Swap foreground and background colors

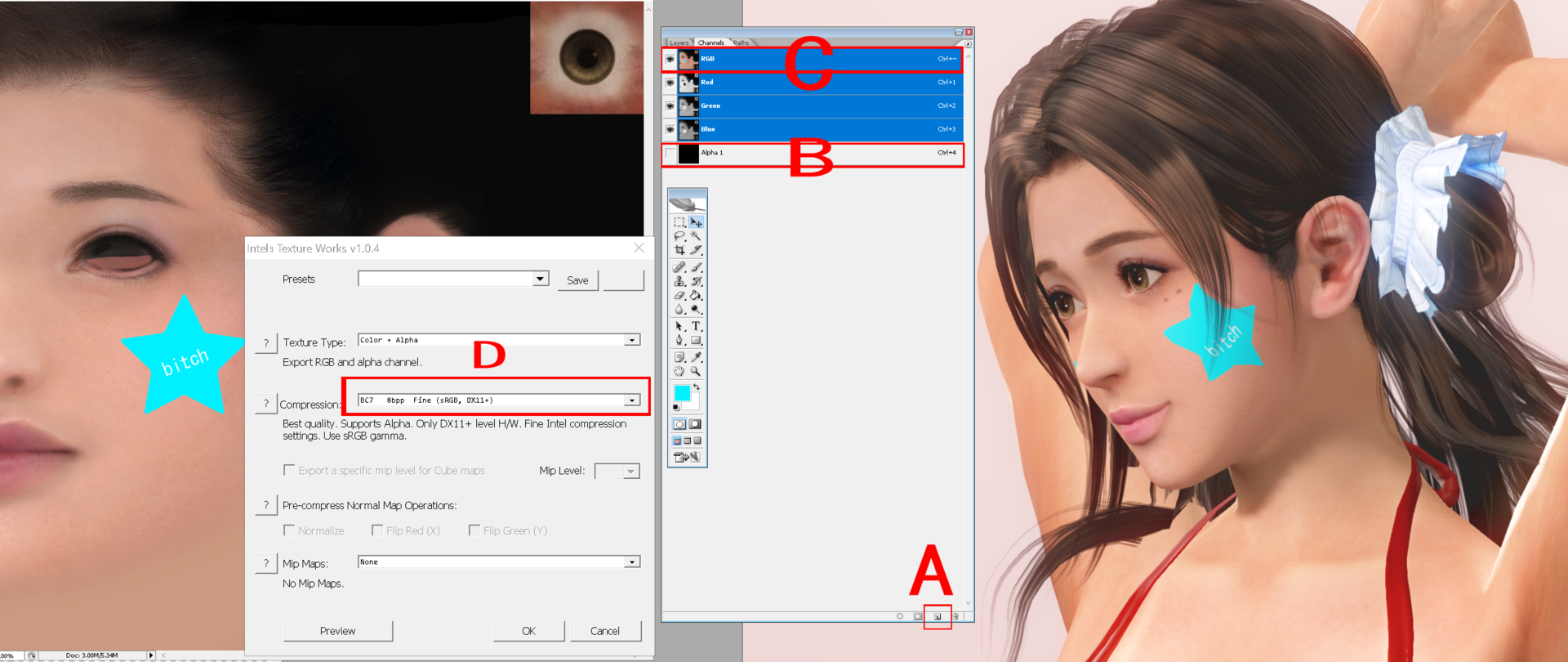click(697, 387)
